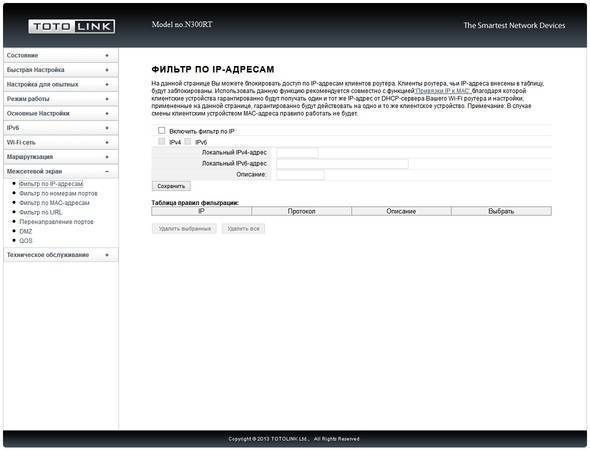The width and height of the screenshot is (590, 450).
Task: Follow the Привязки IP к MAC link
Action: pyautogui.click(x=443, y=91)
